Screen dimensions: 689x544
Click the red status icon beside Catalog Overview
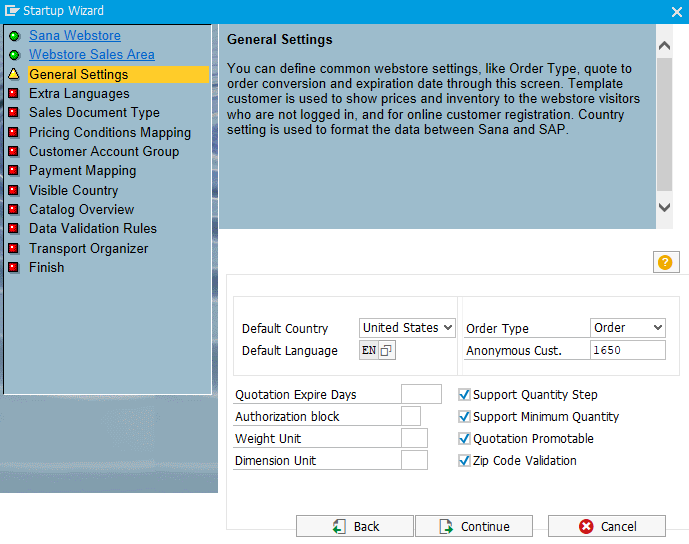[14, 209]
